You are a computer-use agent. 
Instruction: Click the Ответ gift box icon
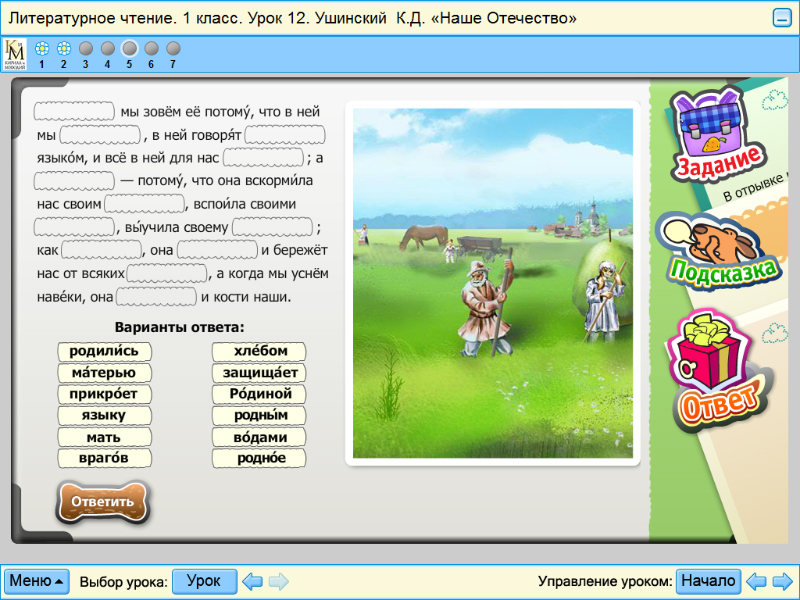pyautogui.click(x=718, y=368)
